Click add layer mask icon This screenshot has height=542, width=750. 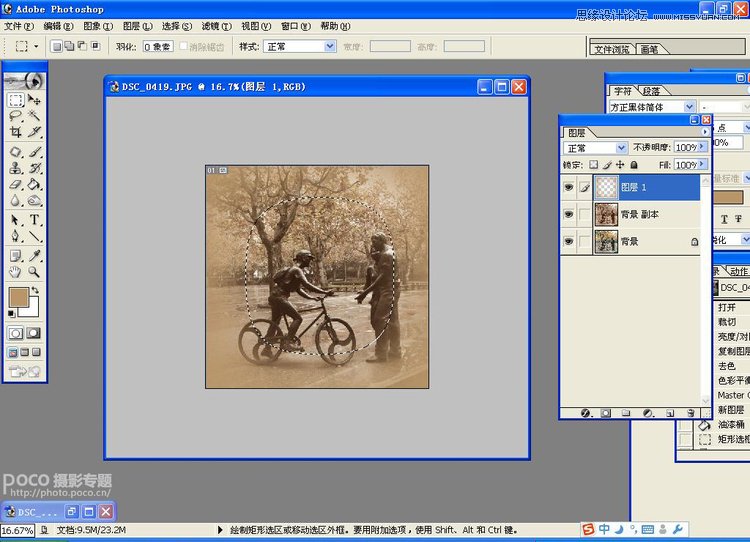pos(606,413)
